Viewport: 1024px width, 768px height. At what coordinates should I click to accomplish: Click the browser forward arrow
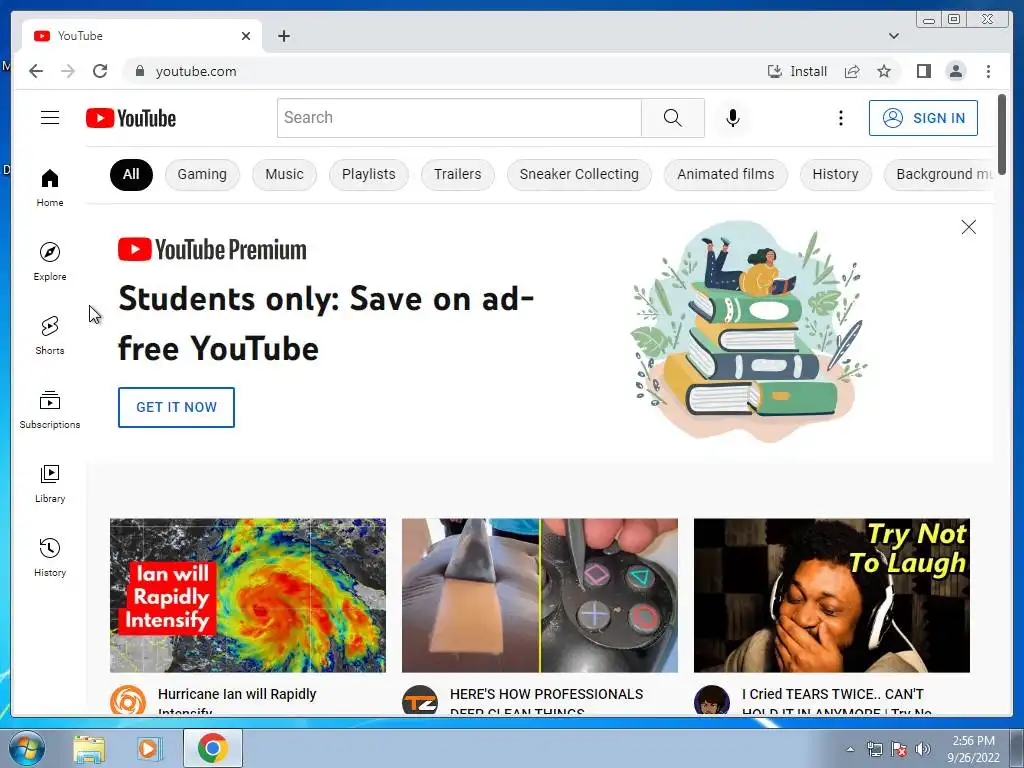(68, 71)
